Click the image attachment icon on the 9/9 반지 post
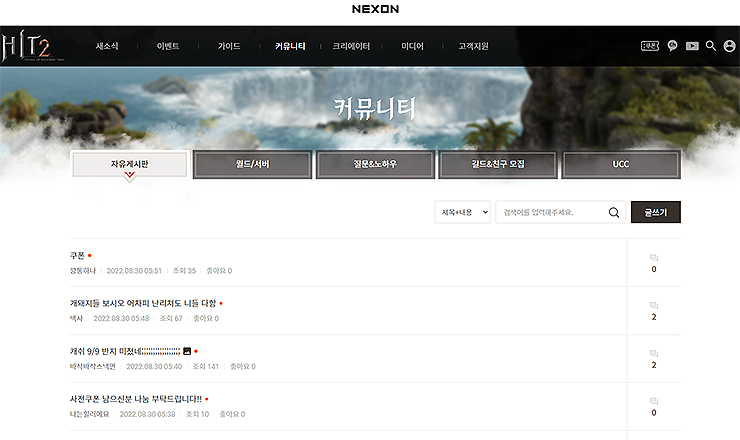 coord(187,351)
